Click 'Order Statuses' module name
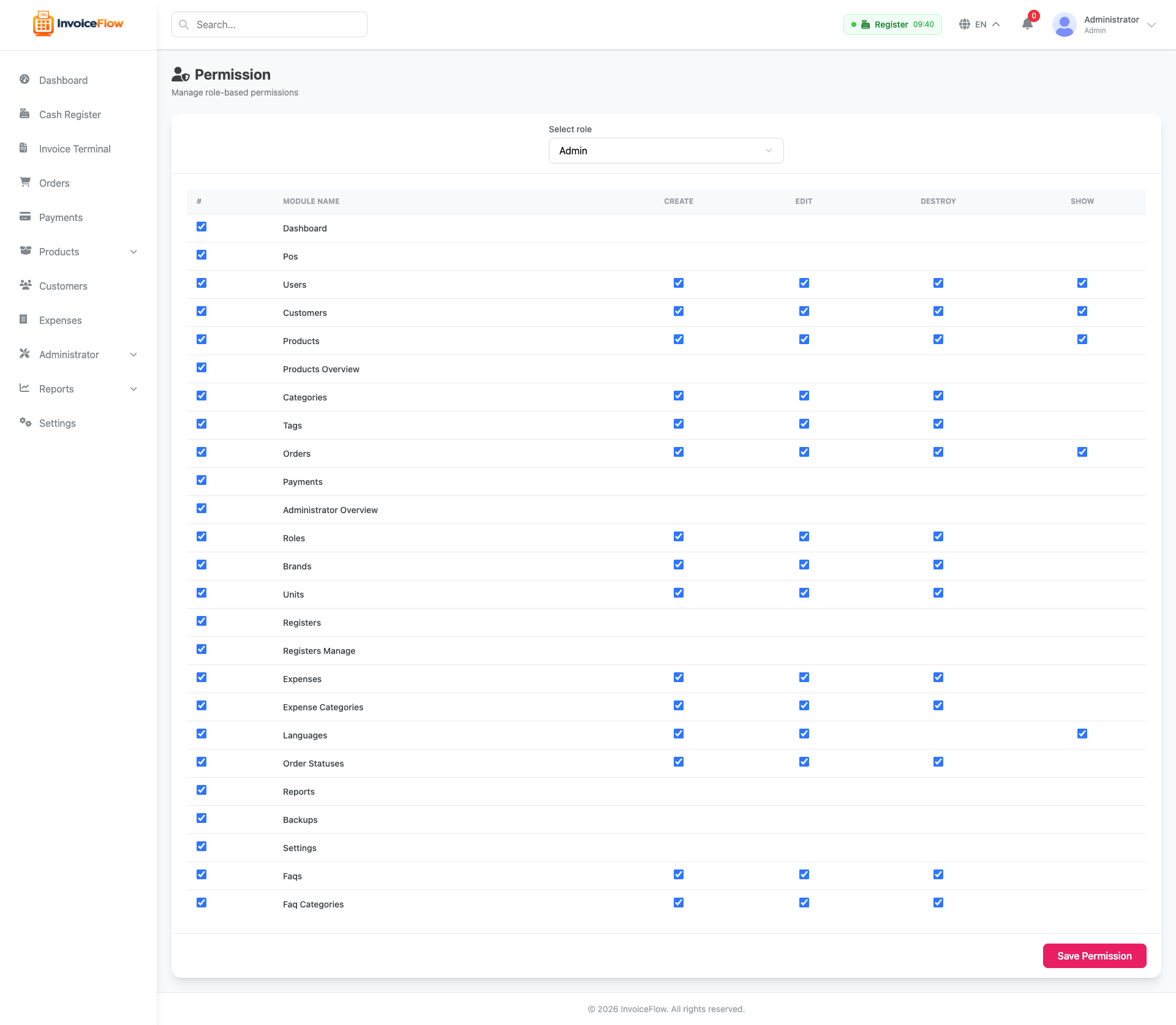Image resolution: width=1176 pixels, height=1025 pixels. 313,764
